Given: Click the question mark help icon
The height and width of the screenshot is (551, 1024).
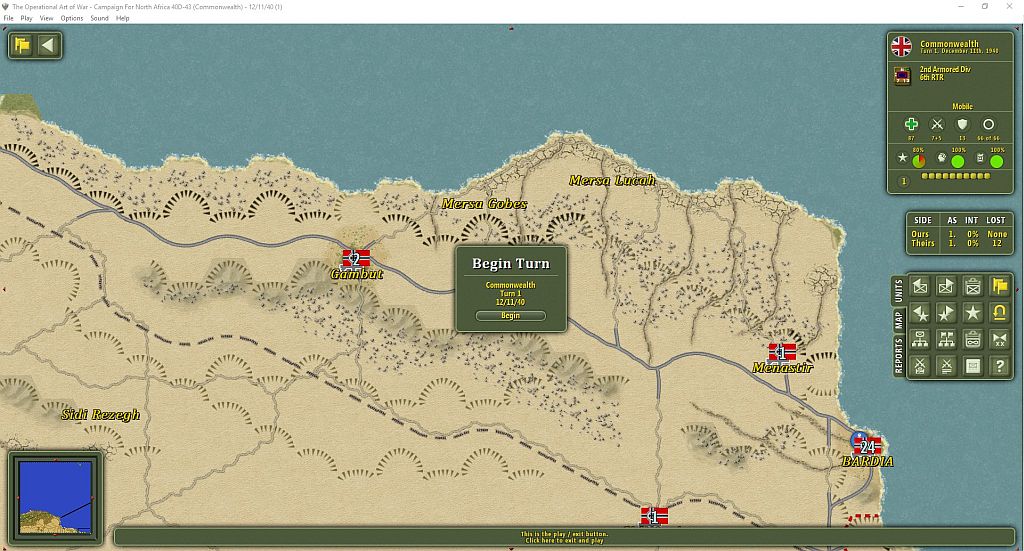Looking at the screenshot, I should [x=999, y=366].
